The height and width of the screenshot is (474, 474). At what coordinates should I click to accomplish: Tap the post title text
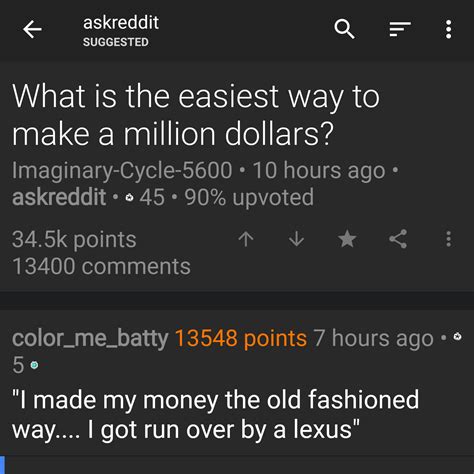coord(196,115)
